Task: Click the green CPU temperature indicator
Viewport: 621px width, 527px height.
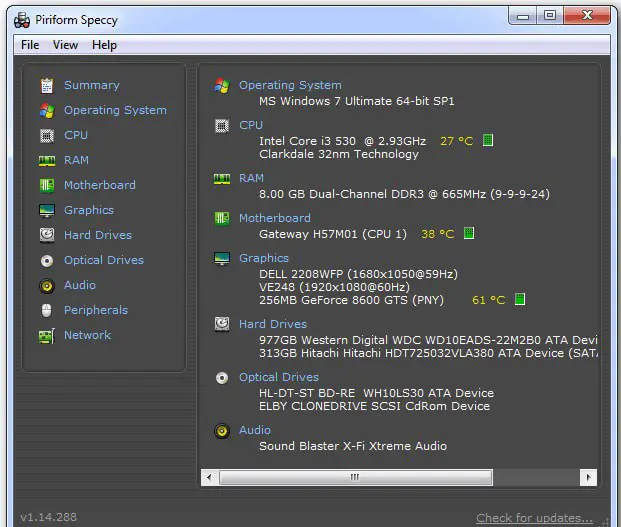Action: click(488, 140)
